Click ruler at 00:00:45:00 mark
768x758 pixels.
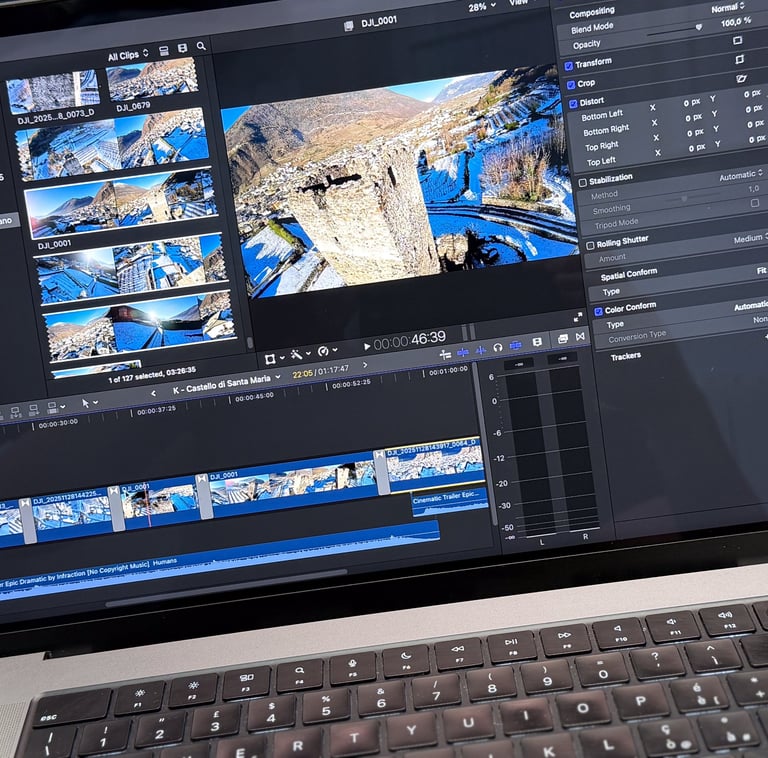point(254,397)
